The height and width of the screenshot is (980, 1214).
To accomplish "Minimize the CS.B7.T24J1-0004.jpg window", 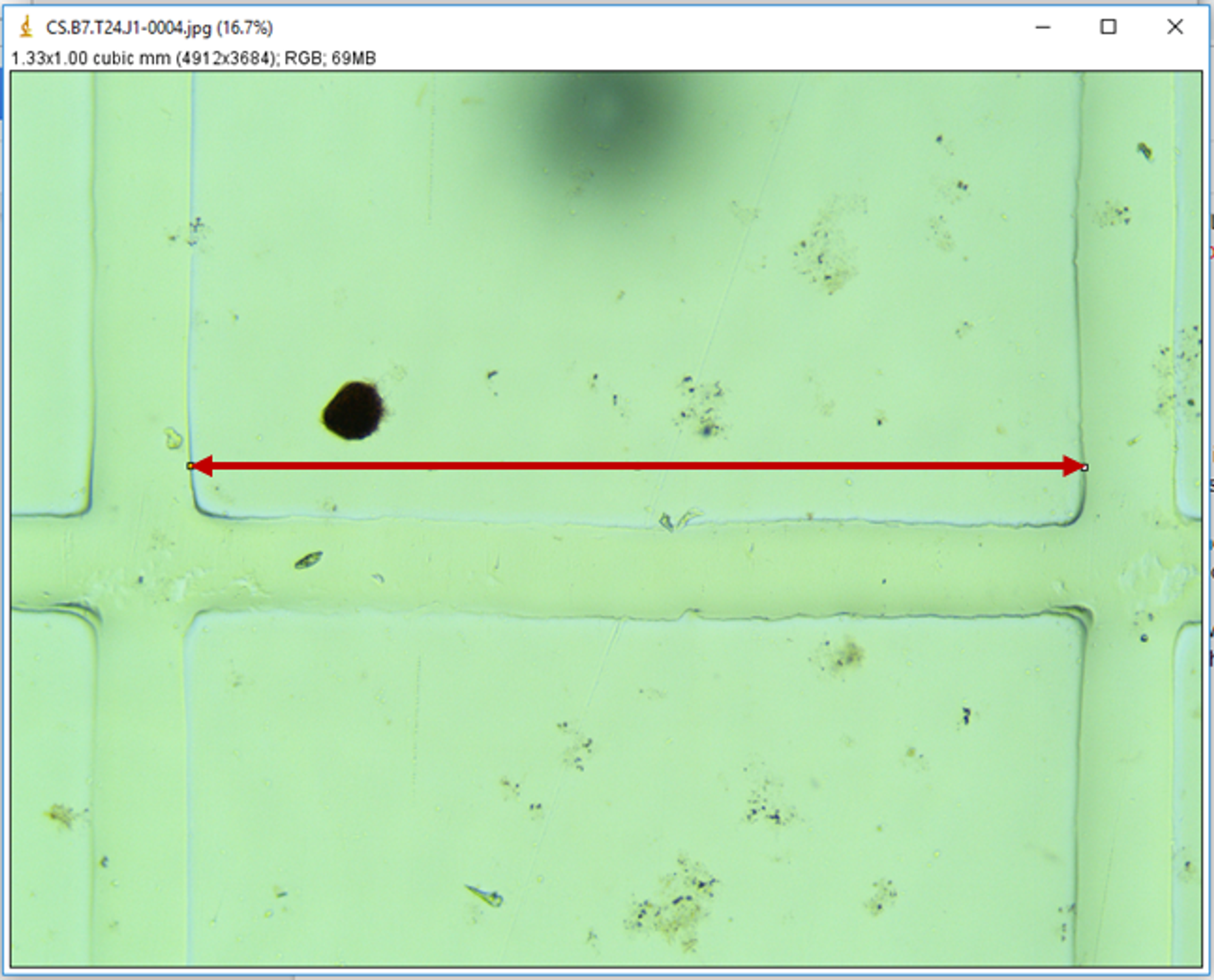I will [1043, 27].
